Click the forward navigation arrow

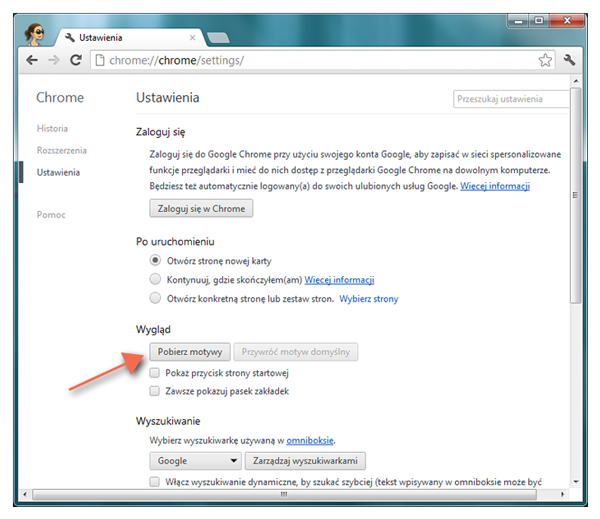coord(54,61)
